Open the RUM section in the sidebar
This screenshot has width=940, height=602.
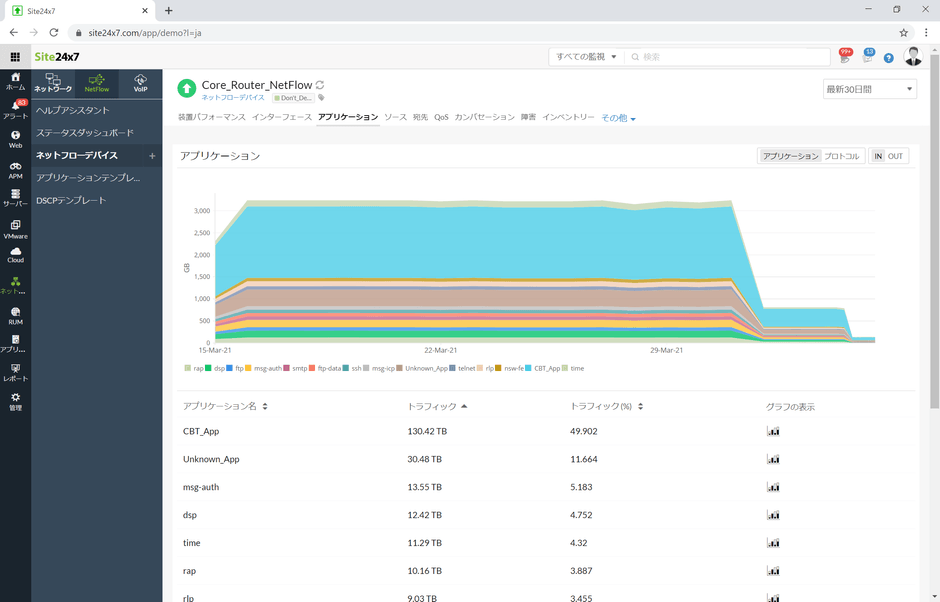click(15, 316)
